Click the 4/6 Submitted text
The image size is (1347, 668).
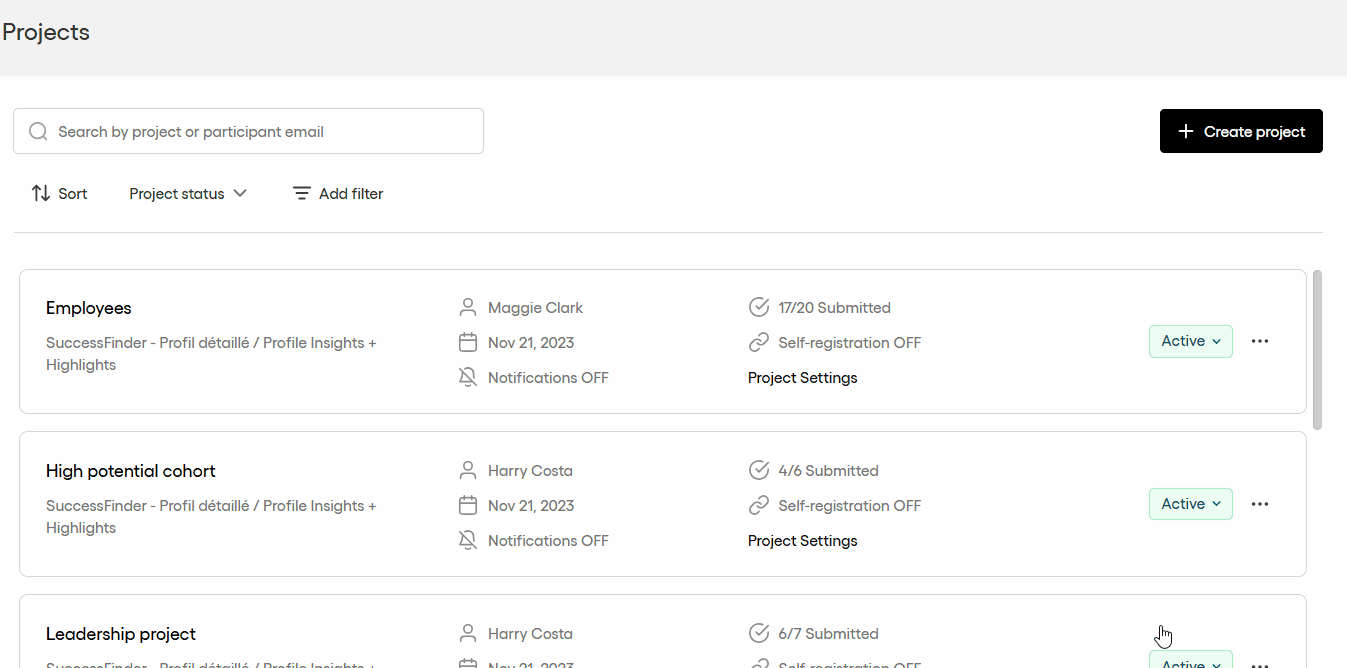(829, 471)
